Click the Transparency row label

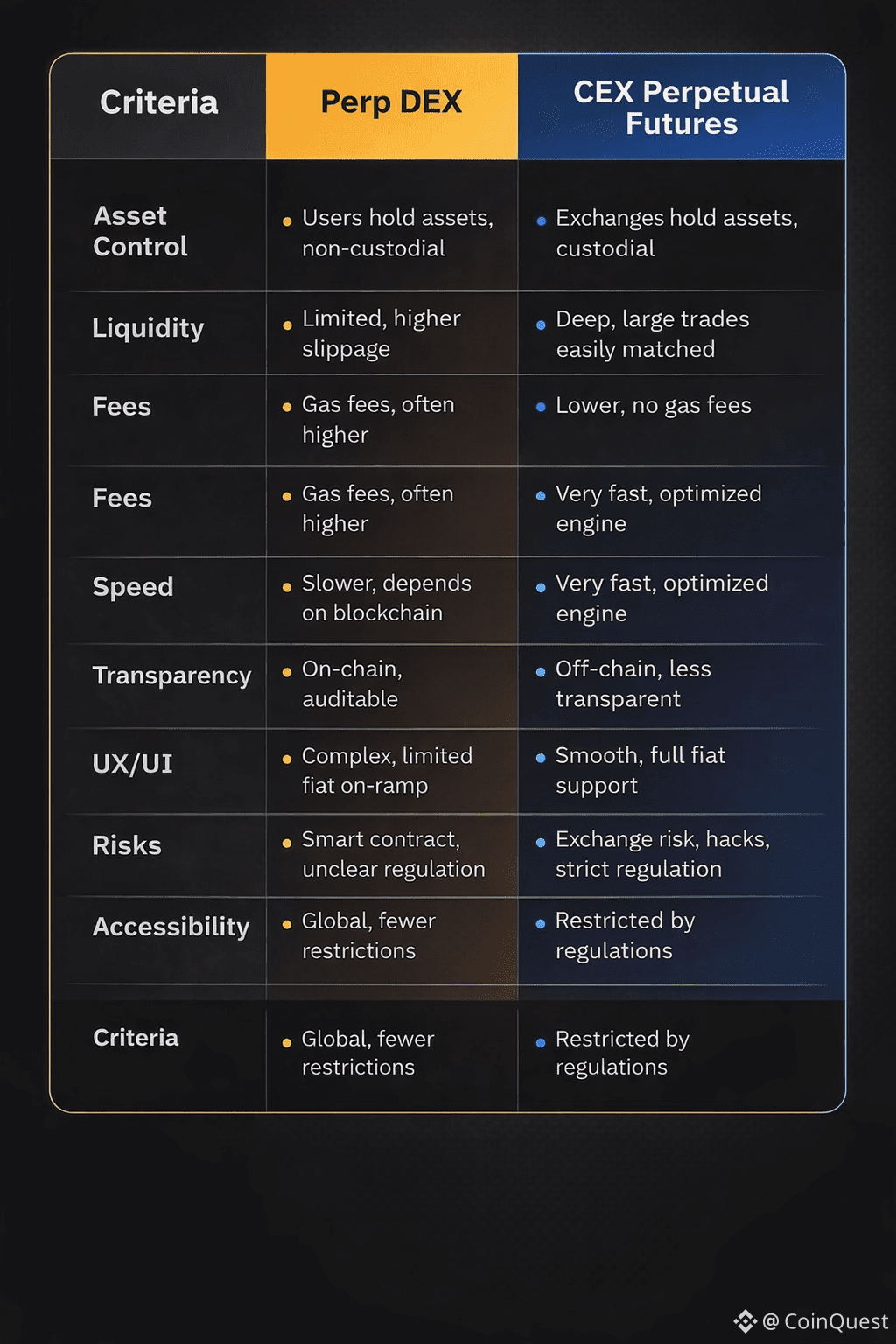pos(171,675)
